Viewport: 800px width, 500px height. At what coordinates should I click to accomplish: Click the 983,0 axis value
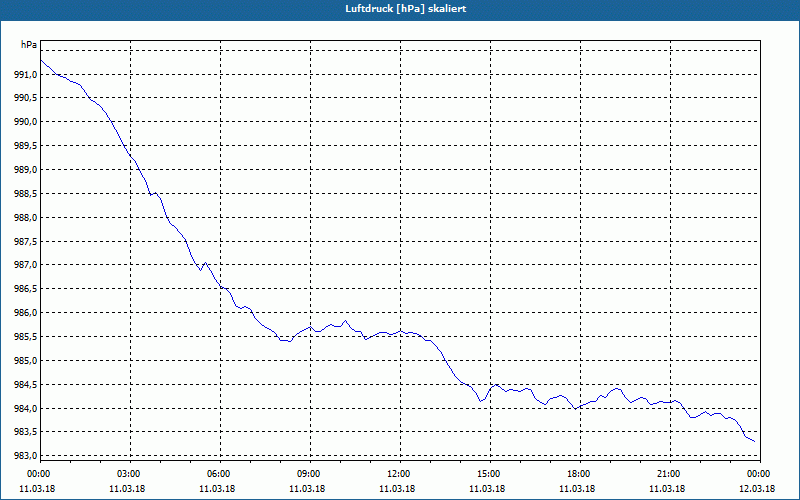pyautogui.click(x=26, y=456)
